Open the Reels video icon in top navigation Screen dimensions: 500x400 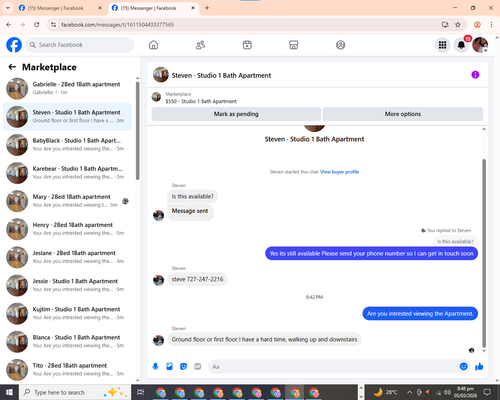[247, 45]
